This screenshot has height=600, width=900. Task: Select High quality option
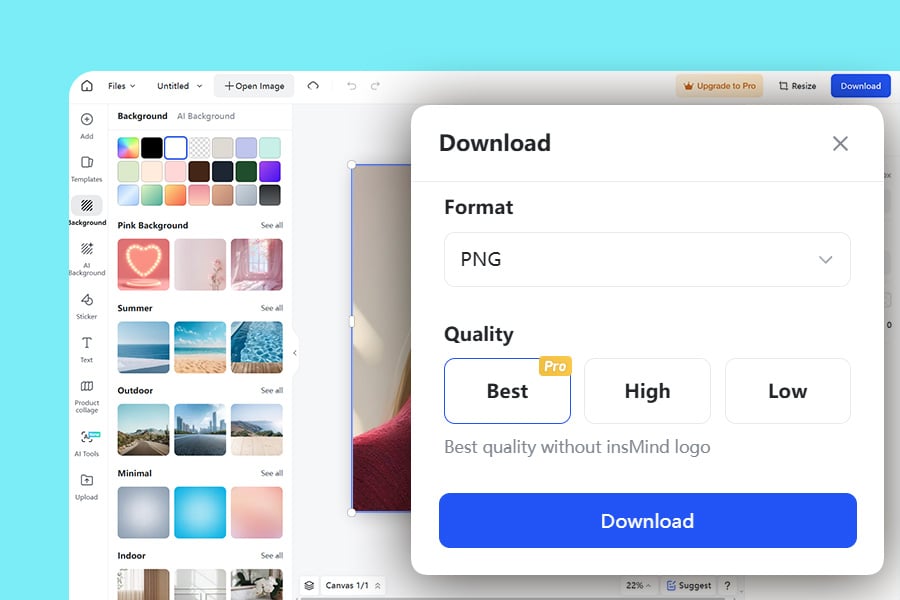647,391
